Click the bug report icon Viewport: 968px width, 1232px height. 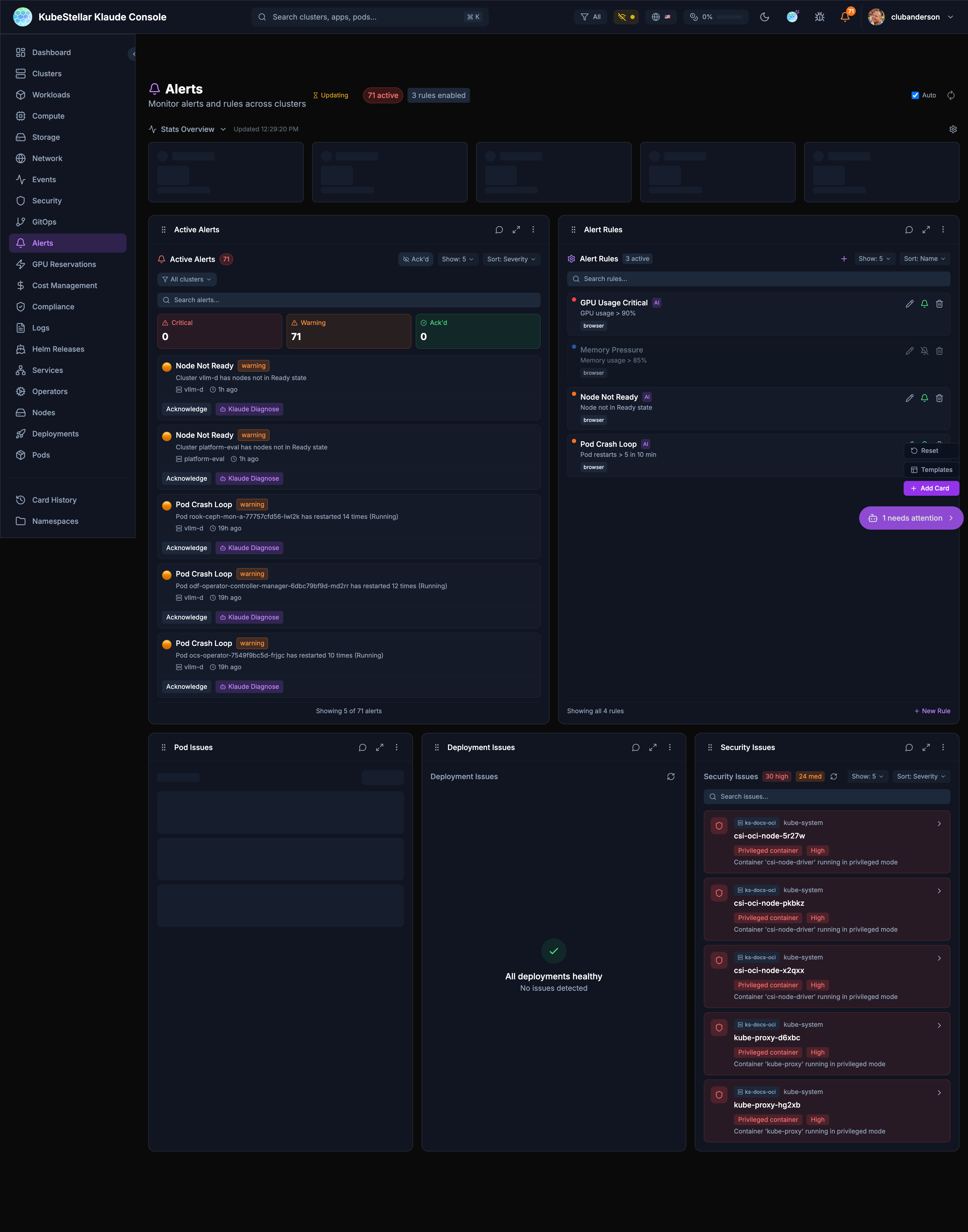819,17
